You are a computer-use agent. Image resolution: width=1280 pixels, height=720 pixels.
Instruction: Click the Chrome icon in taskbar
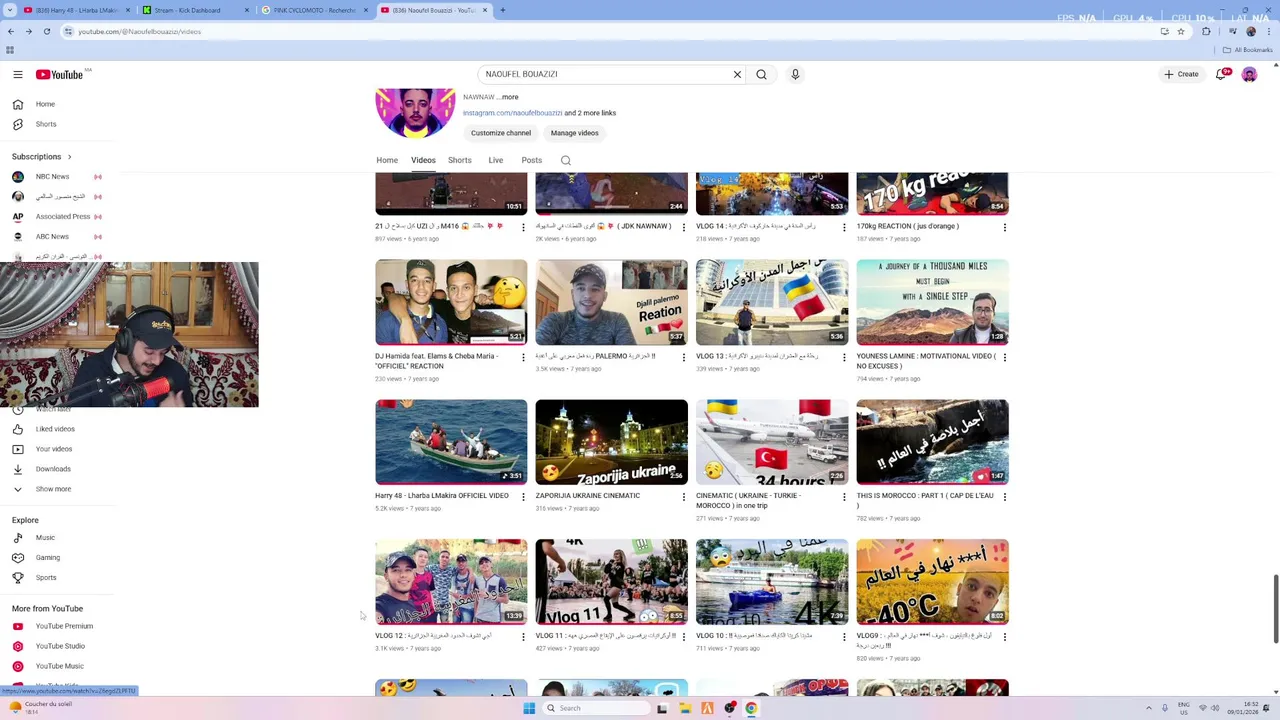pyautogui.click(x=751, y=708)
